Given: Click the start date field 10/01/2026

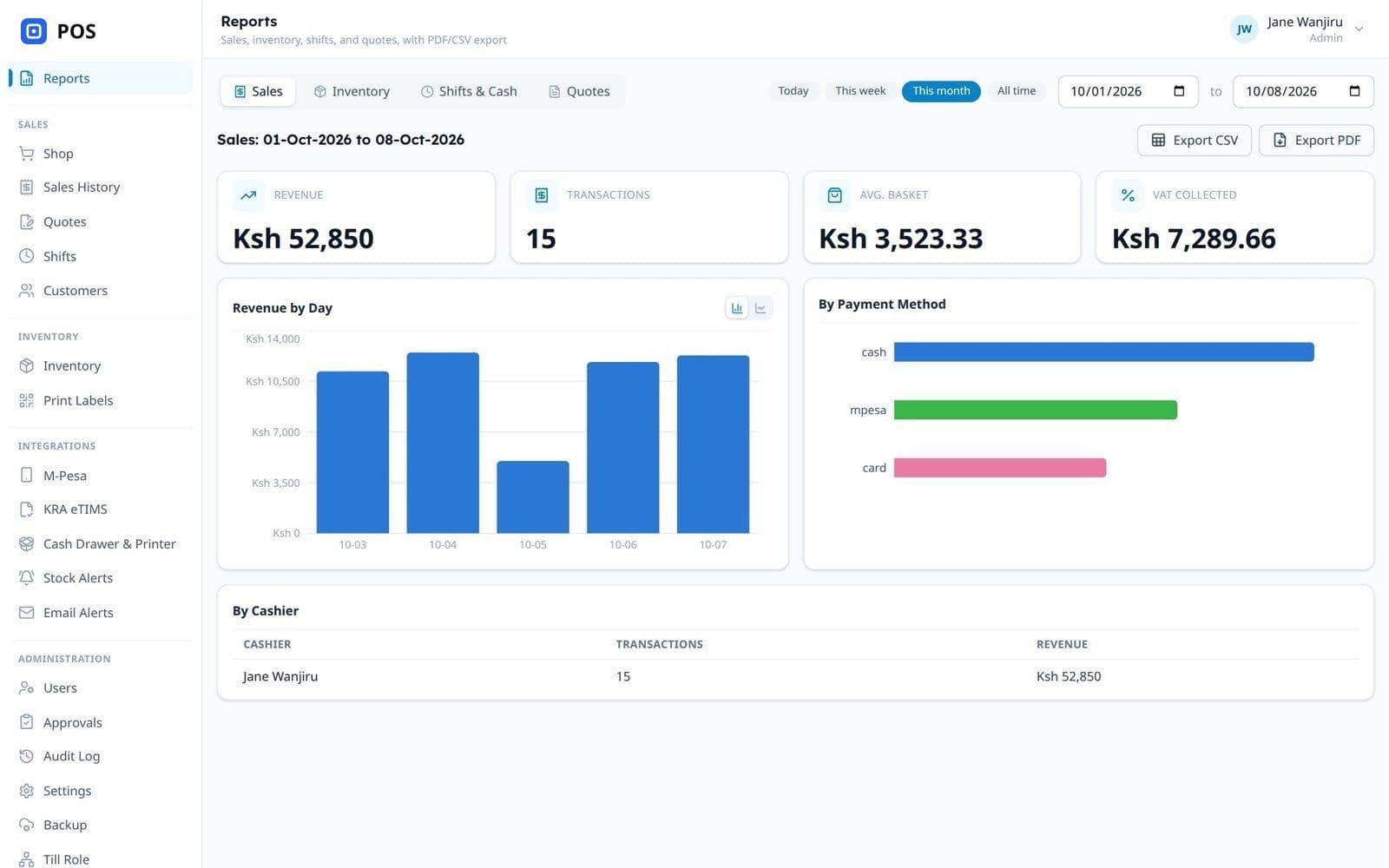Looking at the screenshot, I should click(1128, 91).
